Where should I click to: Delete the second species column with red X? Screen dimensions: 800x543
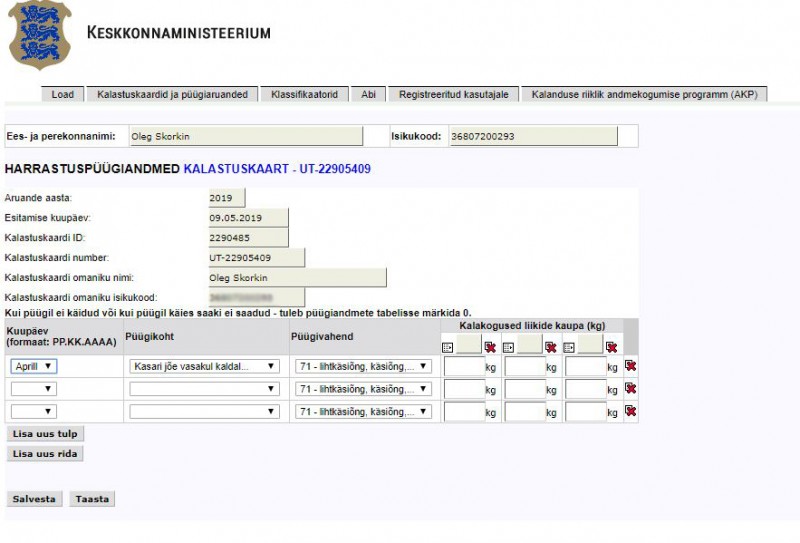coord(551,347)
